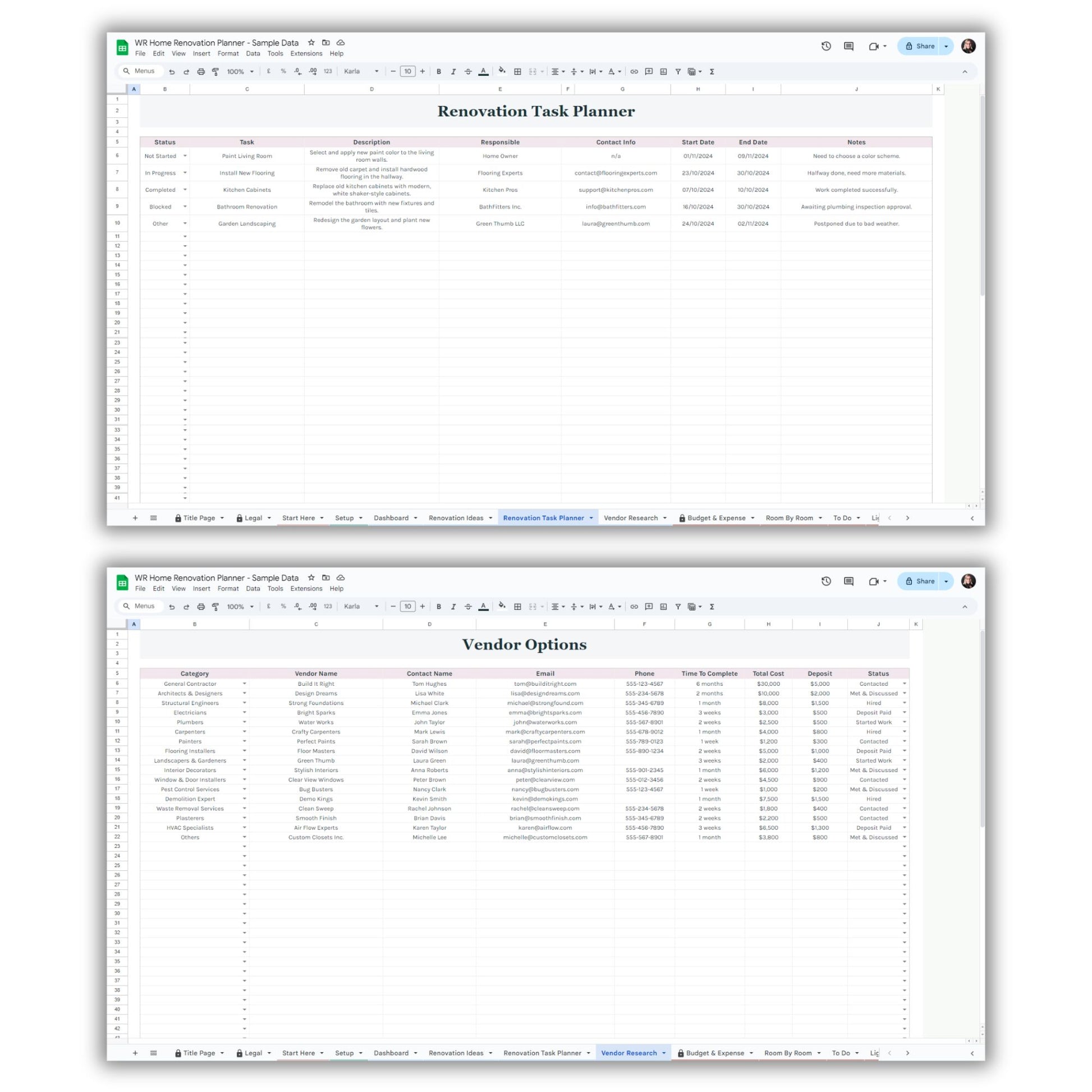Screen dimensions: 1092x1092
Task: Open the status dropdown for the Paint Living Room task
Action: 185,156
